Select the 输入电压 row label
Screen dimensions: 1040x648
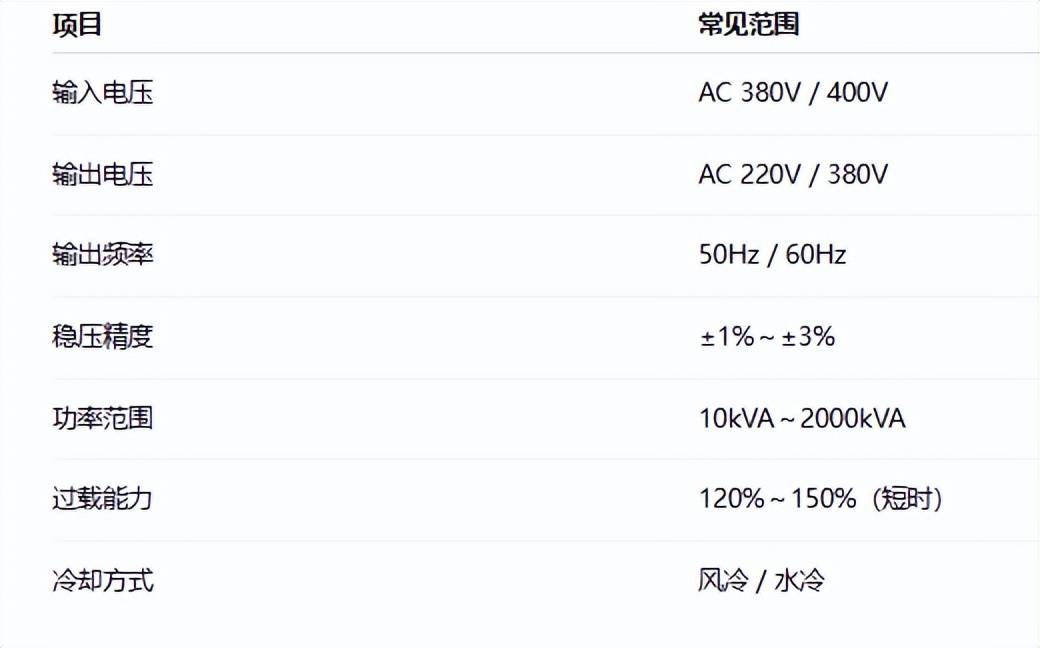[102, 93]
